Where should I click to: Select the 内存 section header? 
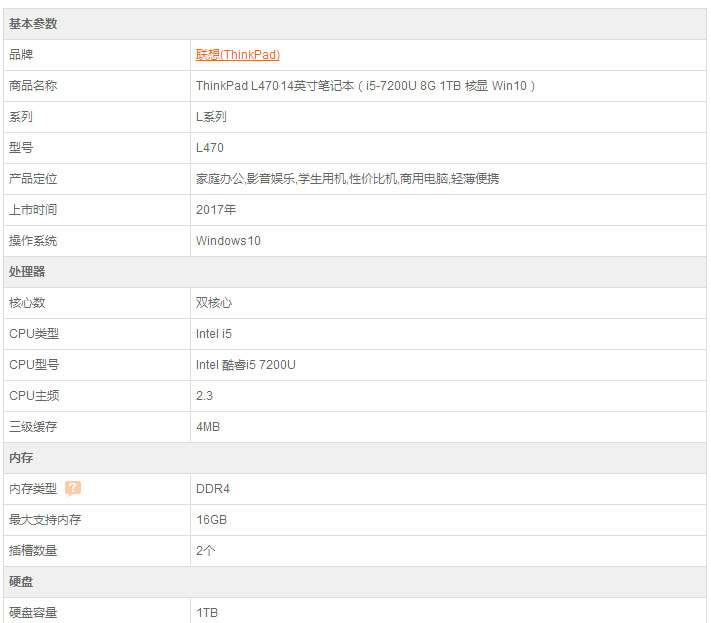pyautogui.click(x=355, y=458)
